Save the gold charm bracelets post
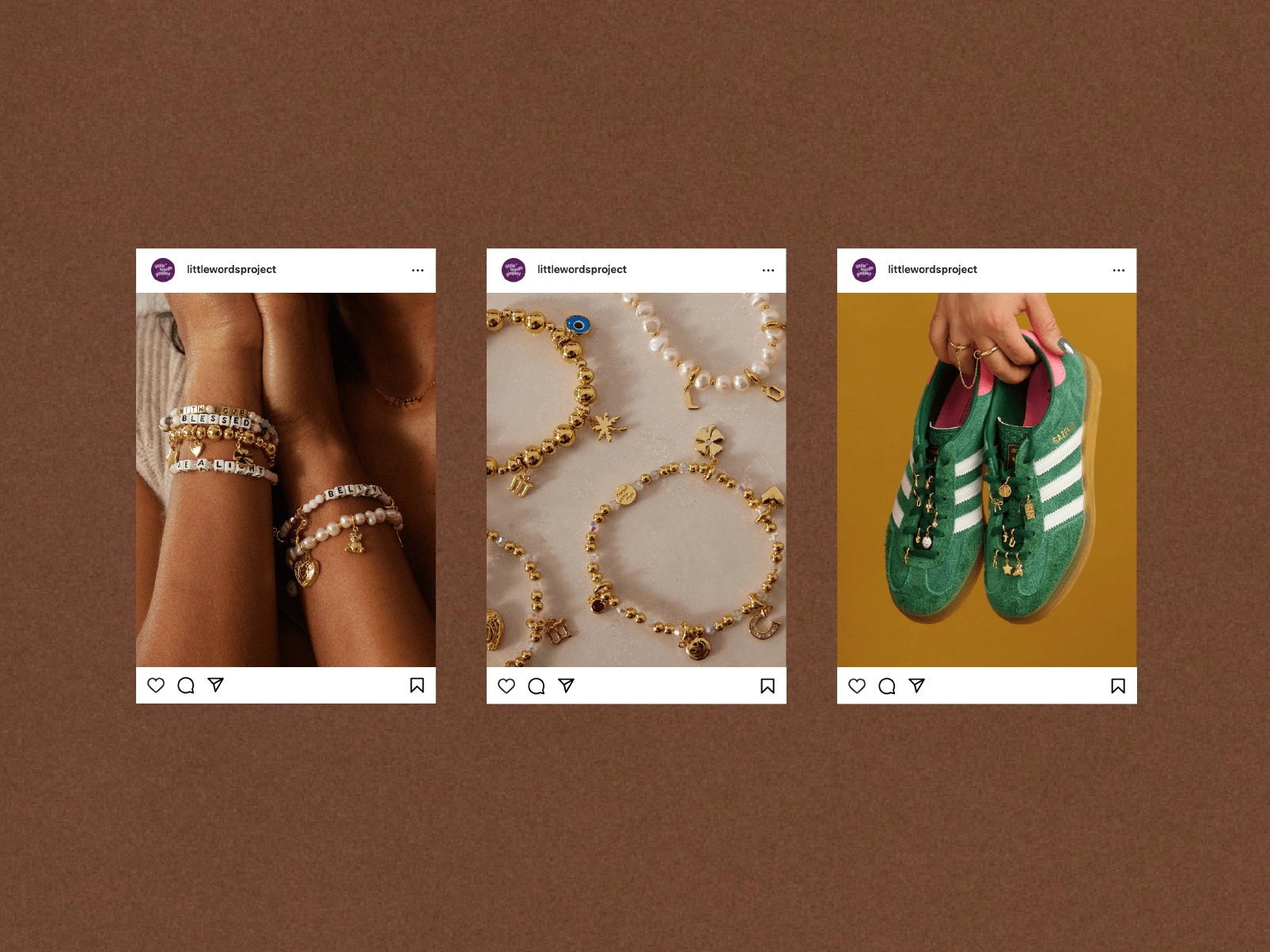The height and width of the screenshot is (952, 1270). [x=768, y=686]
